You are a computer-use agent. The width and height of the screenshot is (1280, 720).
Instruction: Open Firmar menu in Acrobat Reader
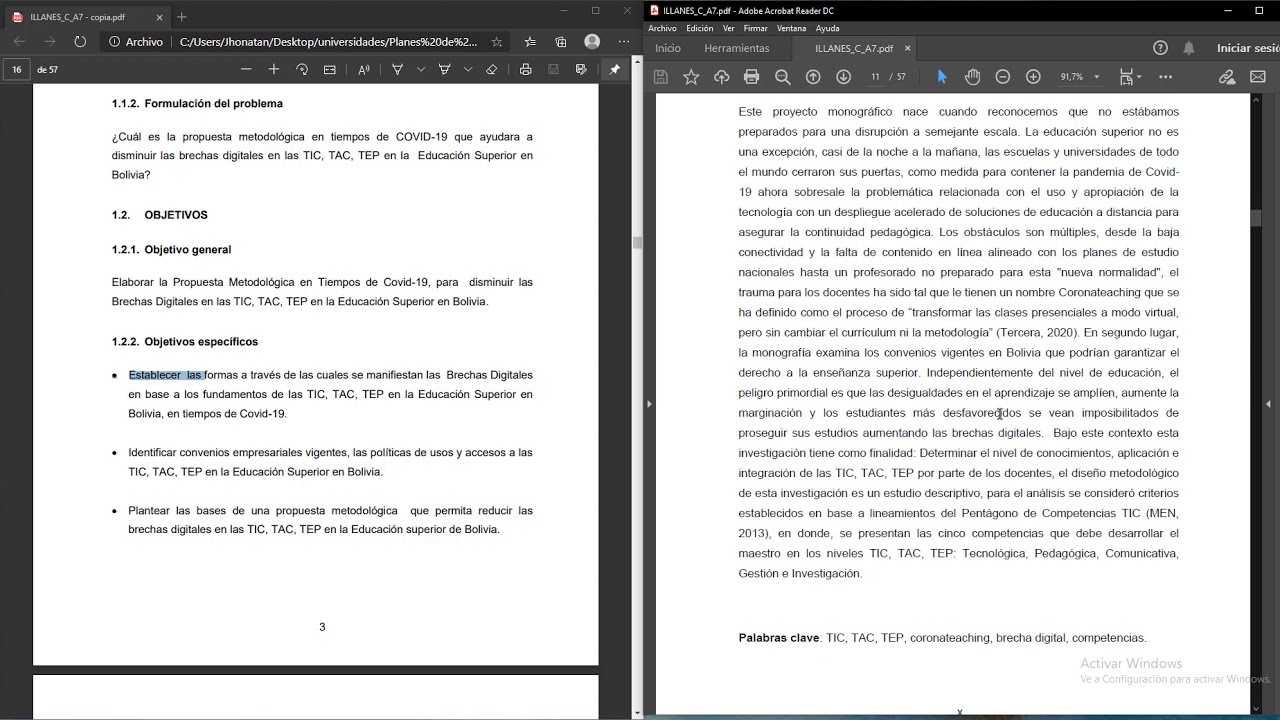tap(755, 28)
